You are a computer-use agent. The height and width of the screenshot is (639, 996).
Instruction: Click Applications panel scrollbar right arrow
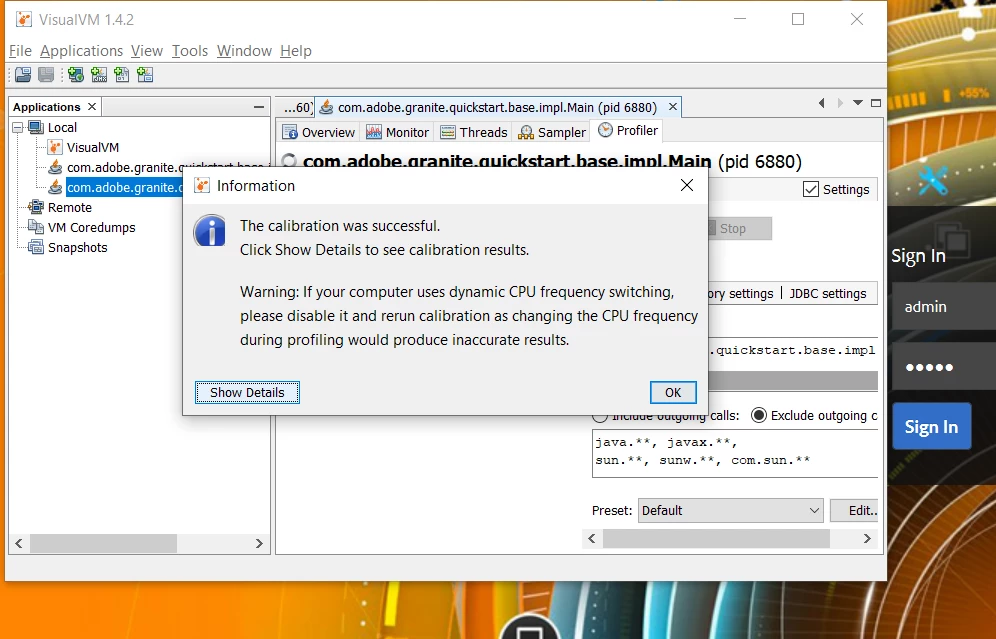click(259, 544)
